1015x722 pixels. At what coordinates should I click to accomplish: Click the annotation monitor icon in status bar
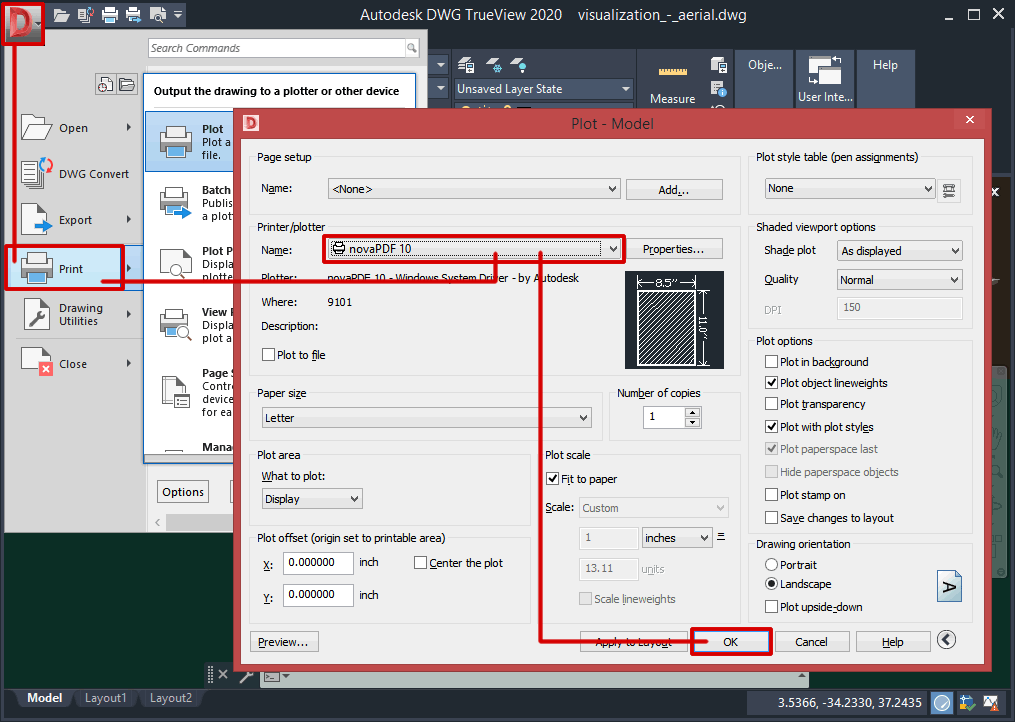[967, 703]
